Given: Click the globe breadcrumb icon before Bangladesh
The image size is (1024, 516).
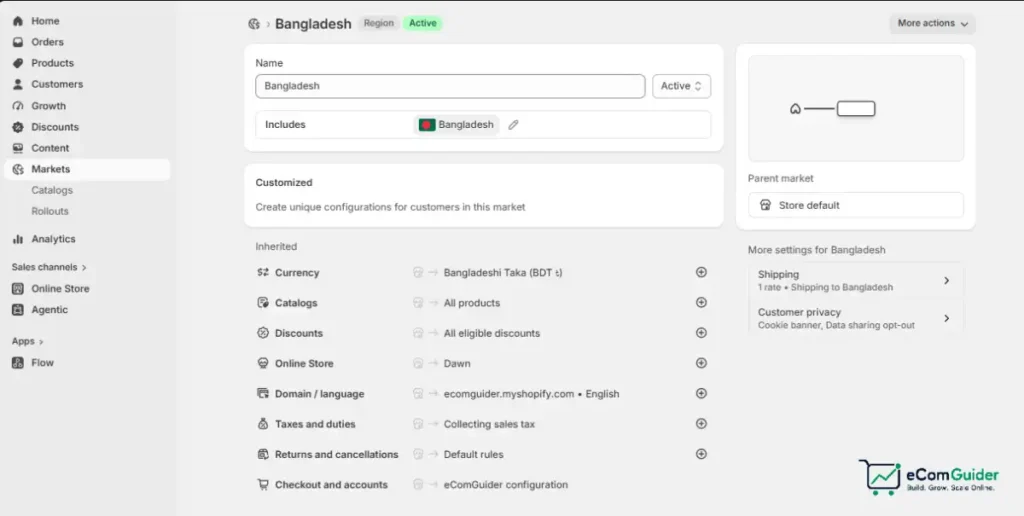Looking at the screenshot, I should (x=254, y=24).
